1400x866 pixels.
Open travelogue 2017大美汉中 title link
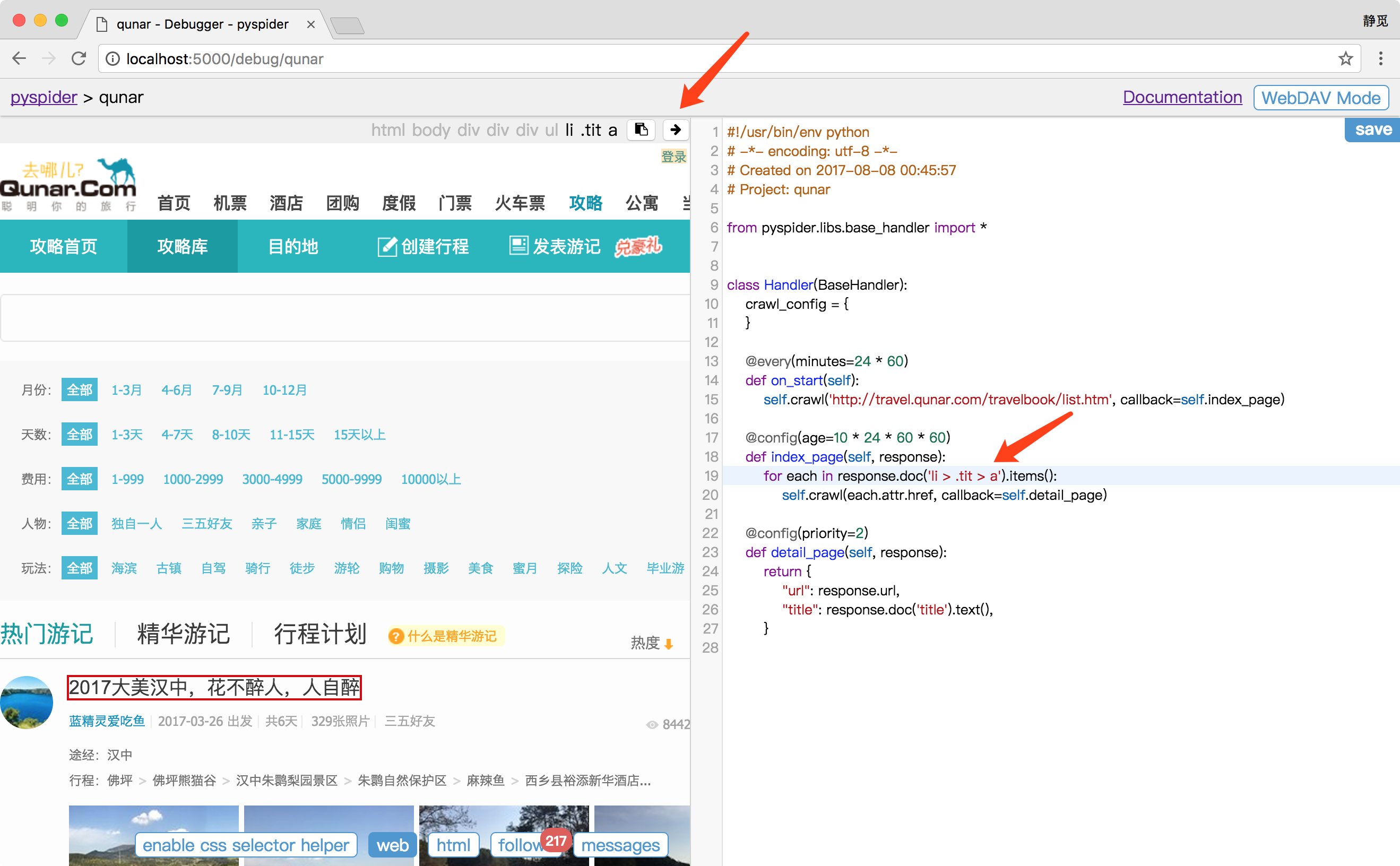pyautogui.click(x=215, y=687)
